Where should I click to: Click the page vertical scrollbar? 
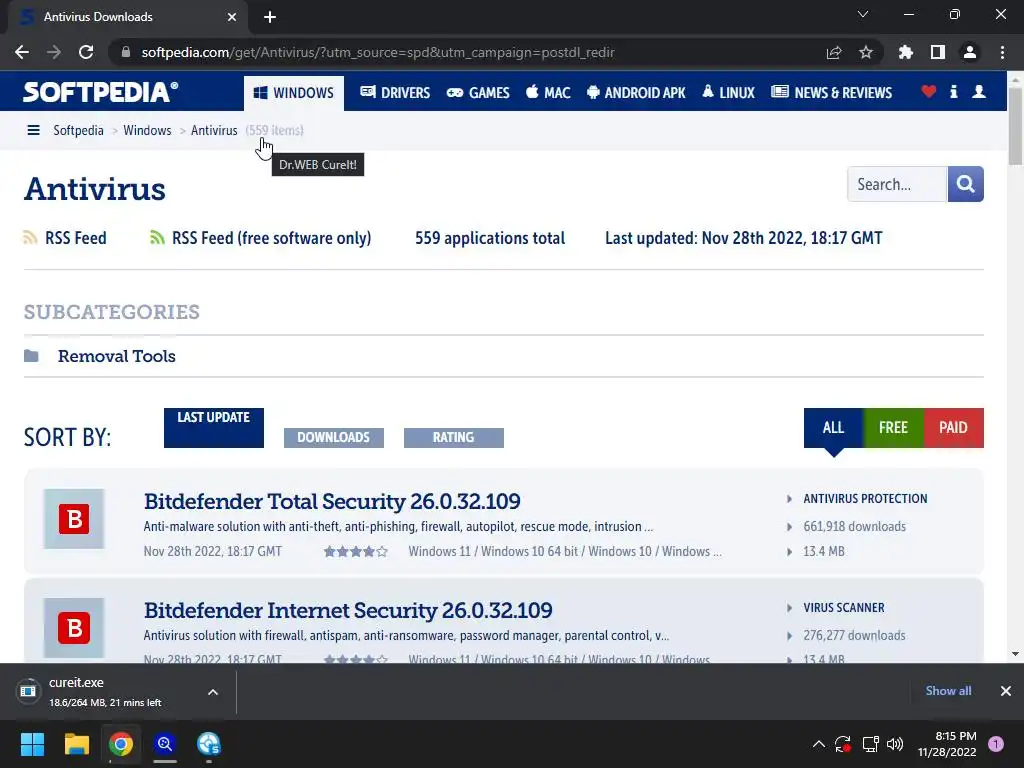tap(1015, 124)
